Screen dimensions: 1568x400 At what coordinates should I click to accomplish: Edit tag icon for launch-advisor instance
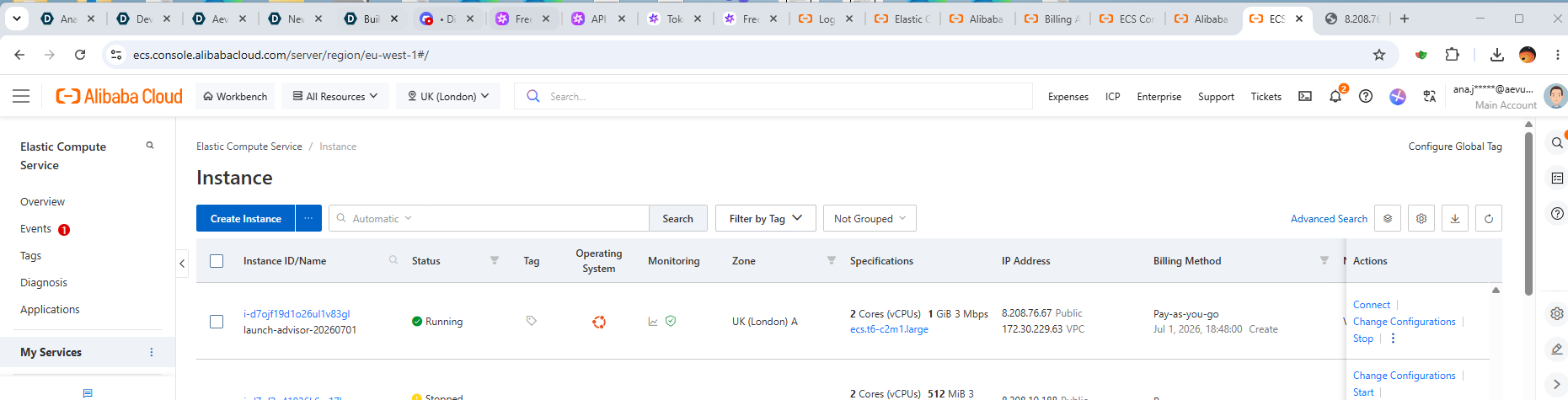coord(532,321)
